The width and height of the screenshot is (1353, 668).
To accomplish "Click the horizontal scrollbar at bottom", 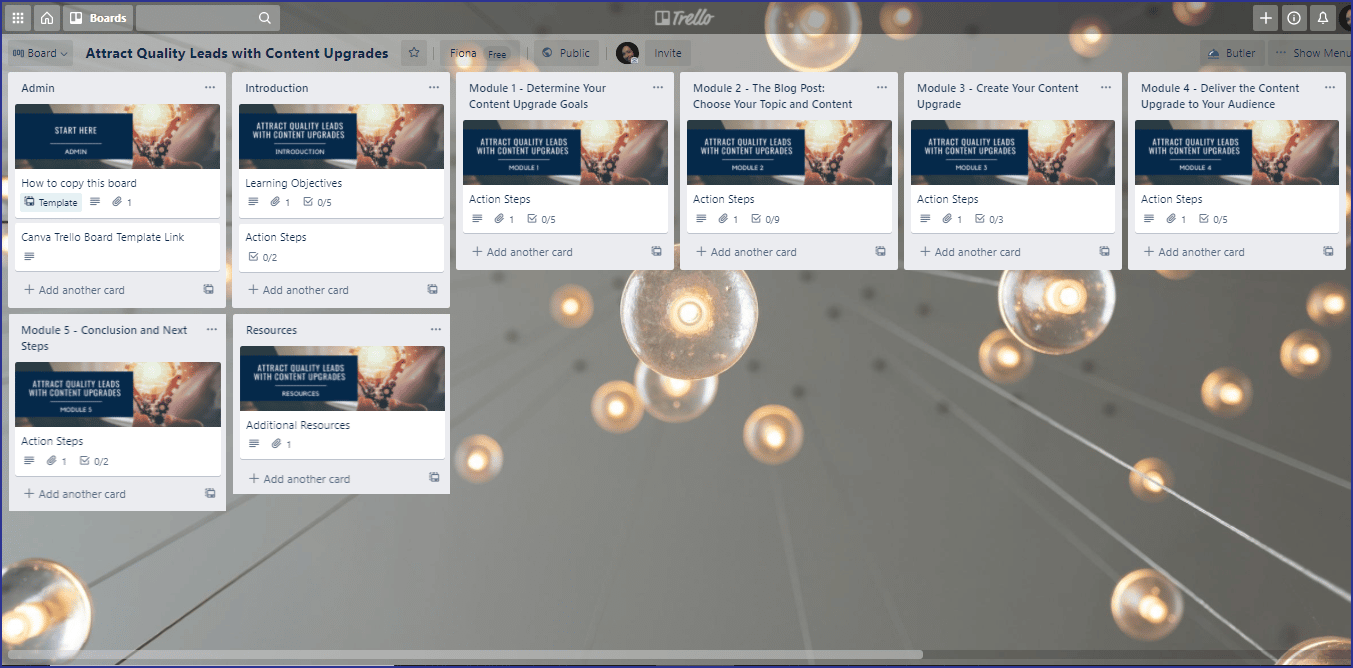I will (x=463, y=655).
